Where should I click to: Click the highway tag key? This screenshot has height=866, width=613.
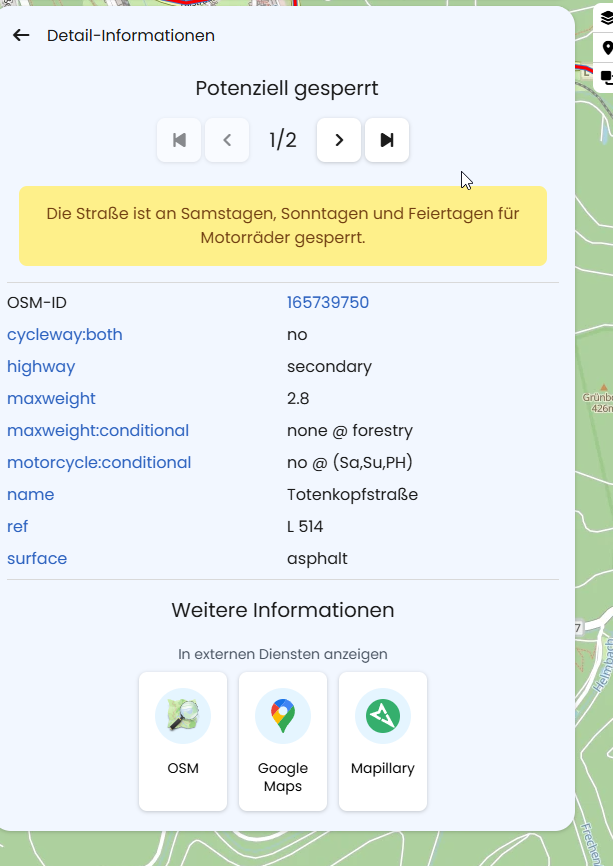[x=41, y=367]
